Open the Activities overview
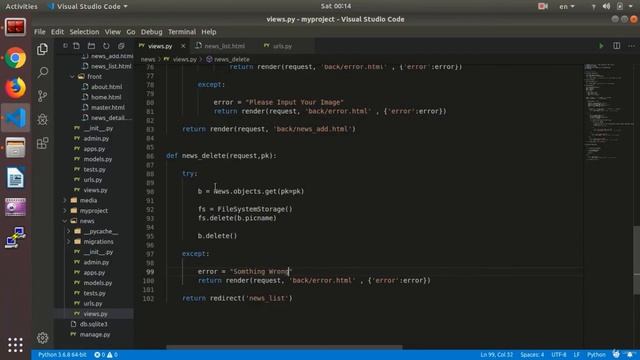This screenshot has width=640, height=360. point(21,6)
